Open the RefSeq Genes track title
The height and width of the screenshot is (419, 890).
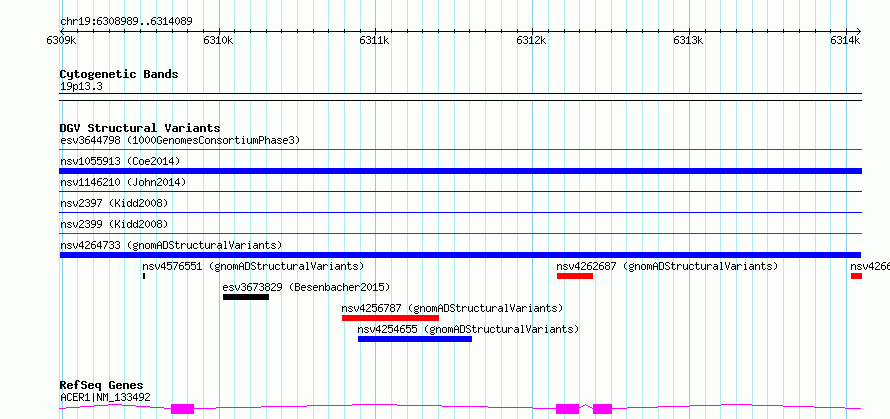click(101, 386)
